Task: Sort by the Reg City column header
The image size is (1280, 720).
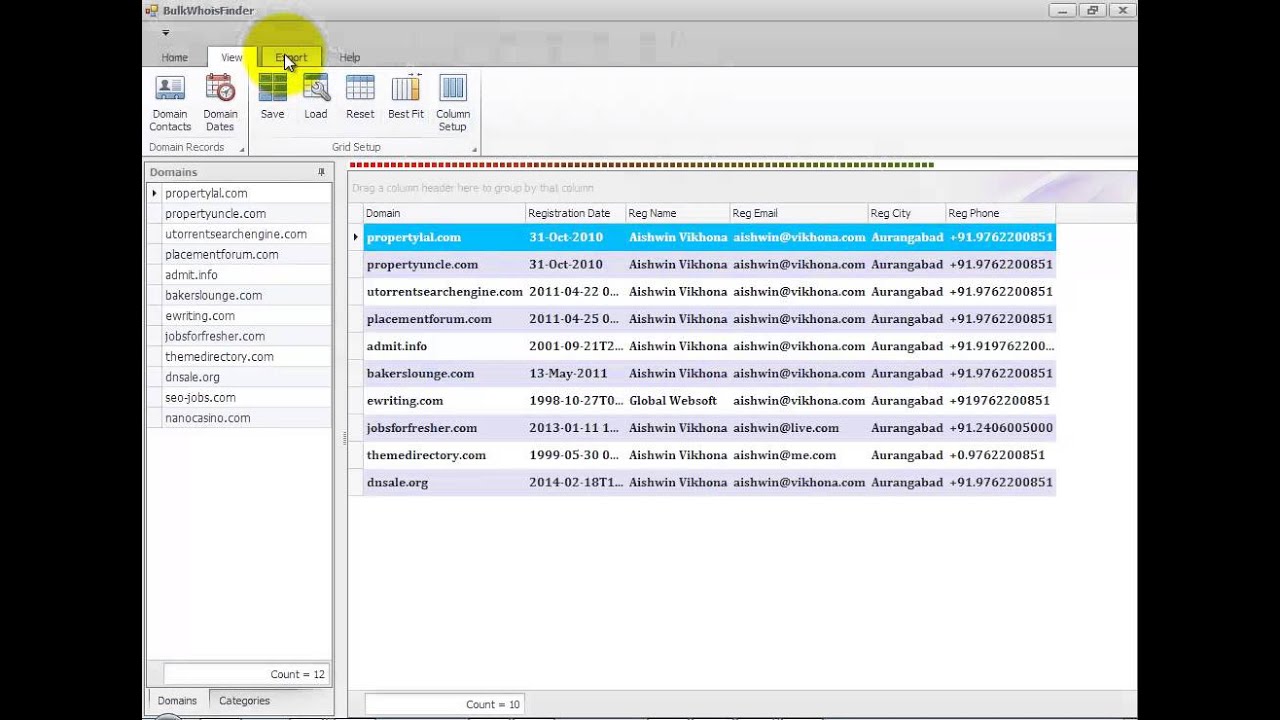Action: 906,213
